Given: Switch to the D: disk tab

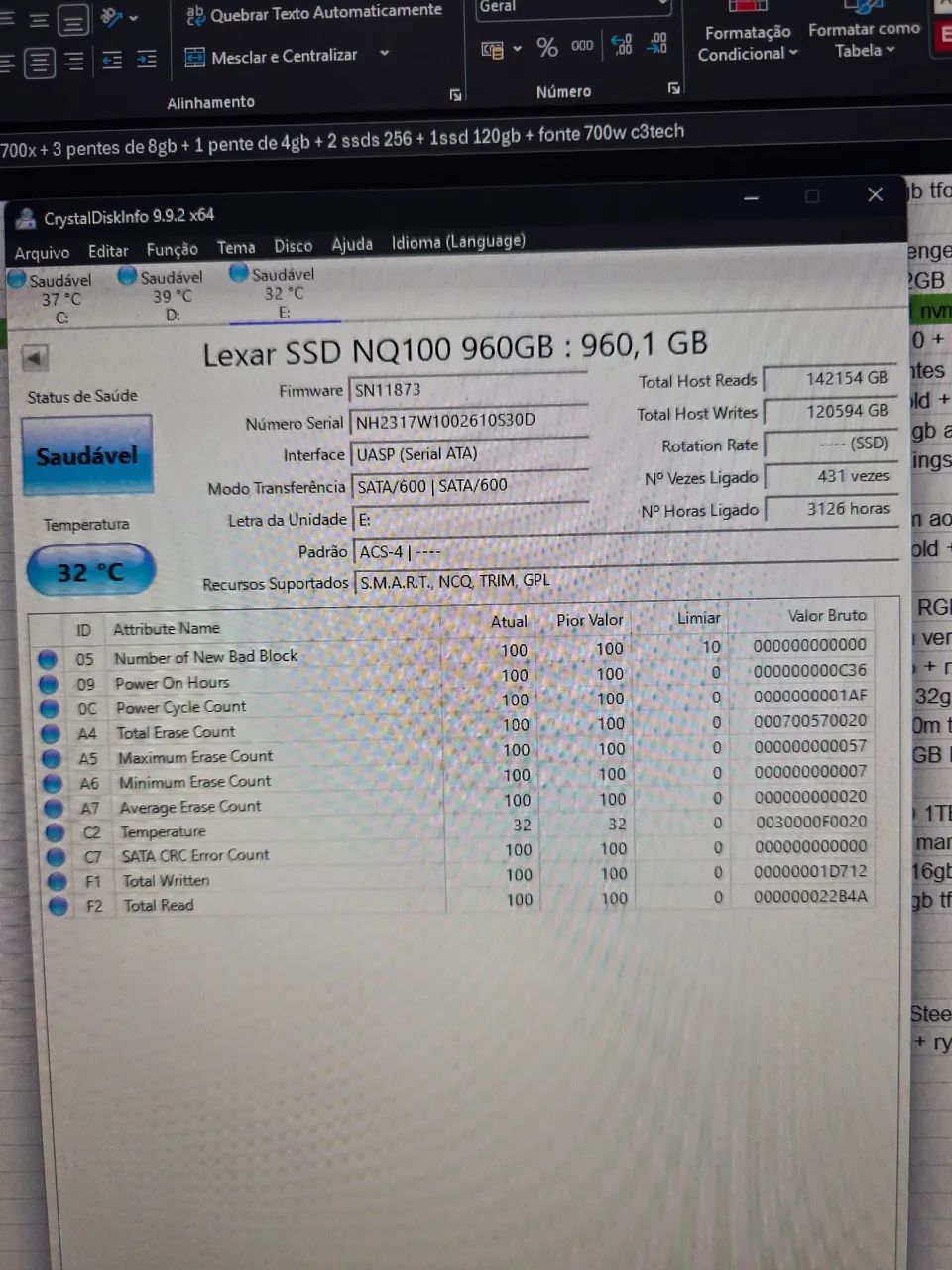Looking at the screenshot, I should pyautogui.click(x=162, y=296).
